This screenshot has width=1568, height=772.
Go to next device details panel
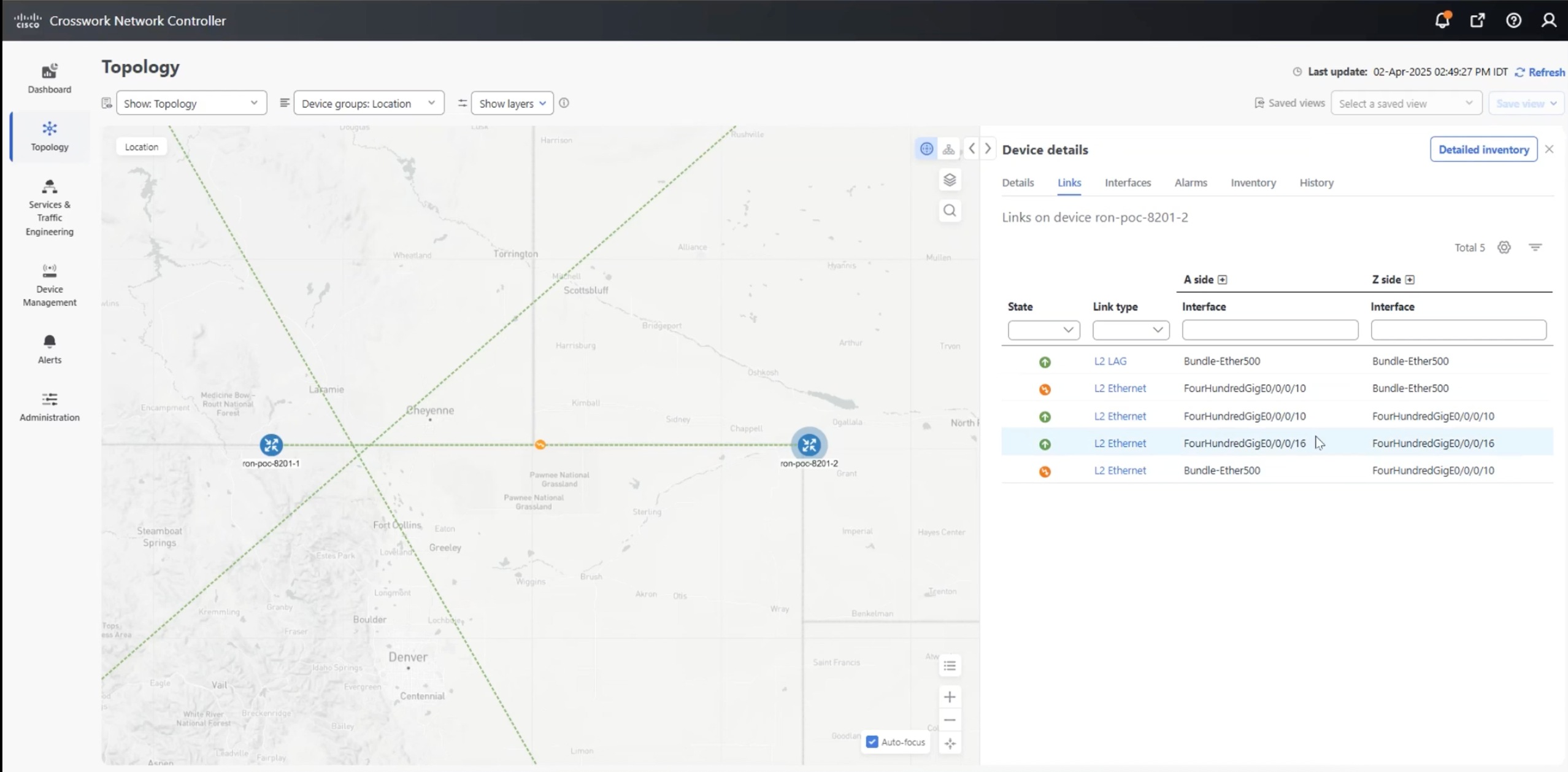[988, 149]
